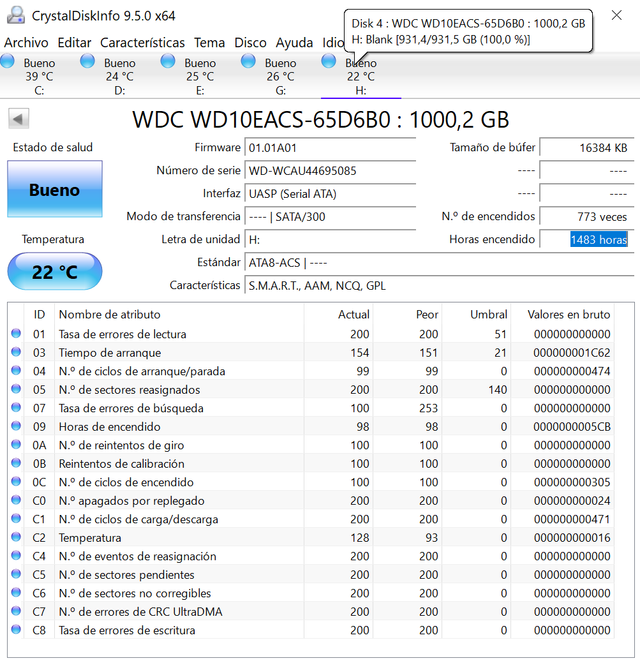Click status dot for Tasa de errores de lectura
The width and height of the screenshot is (640, 663).
[16, 334]
